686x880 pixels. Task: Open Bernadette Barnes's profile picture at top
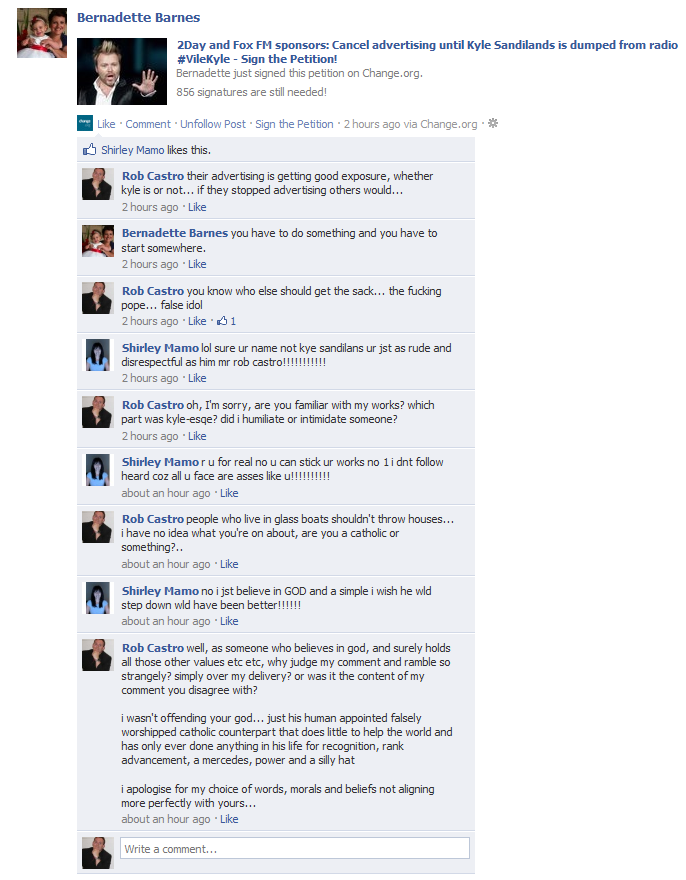point(42,33)
